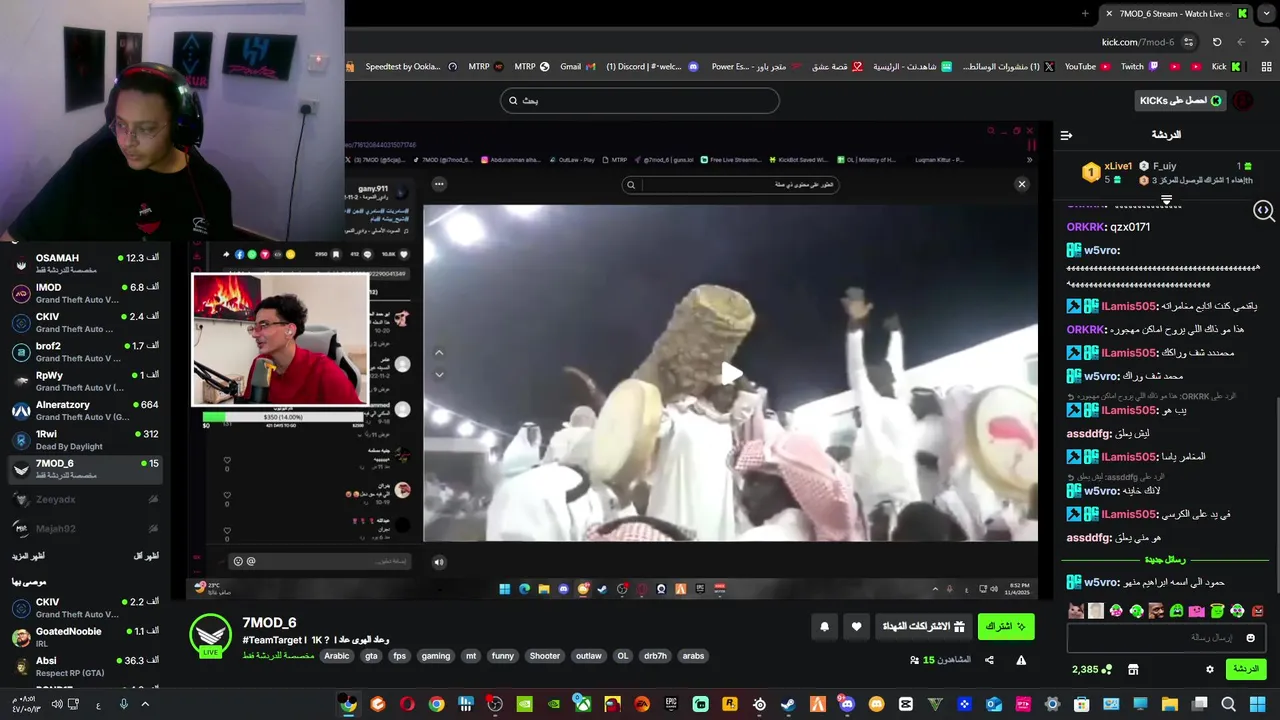Close the overlay with X button
This screenshot has height=720, width=1280.
pos(1022,184)
